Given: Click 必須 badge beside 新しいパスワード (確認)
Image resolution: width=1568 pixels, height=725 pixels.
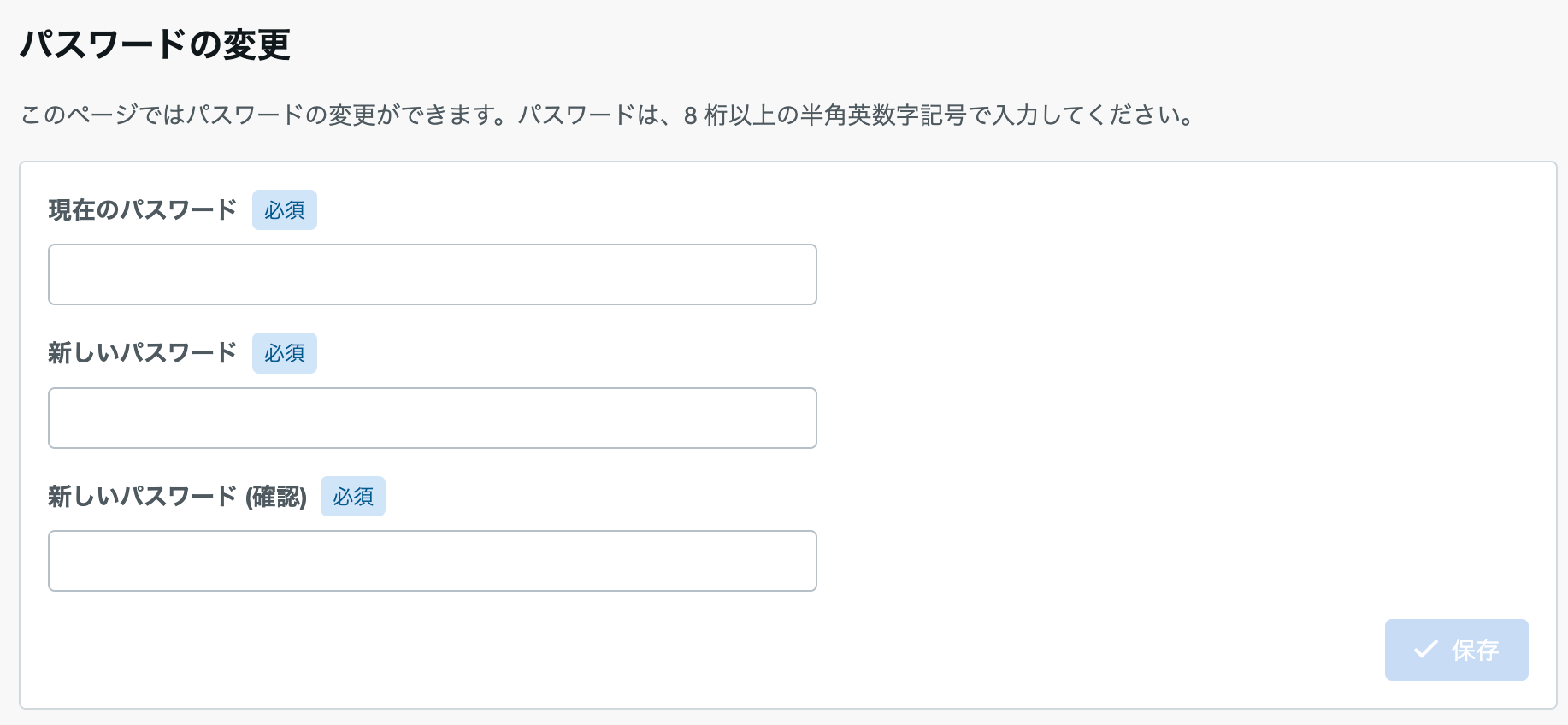Looking at the screenshot, I should 353,497.
